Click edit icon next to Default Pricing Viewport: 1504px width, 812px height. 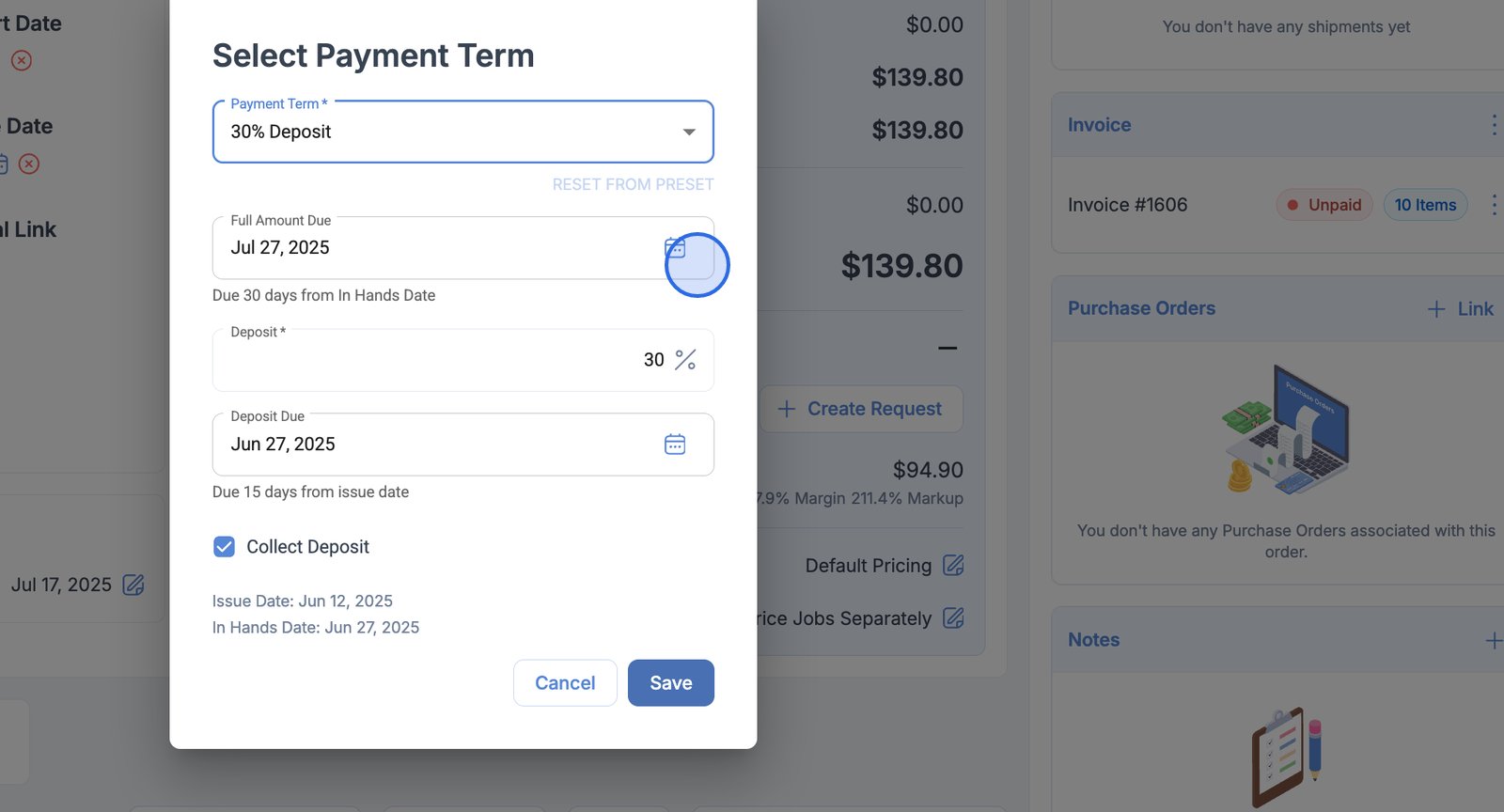(x=953, y=565)
